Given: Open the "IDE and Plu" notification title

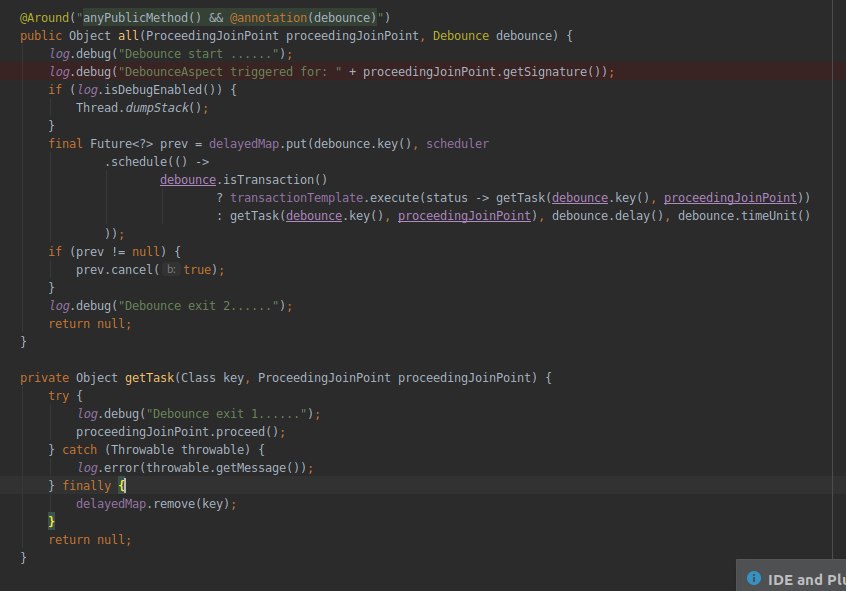Looking at the screenshot, I should [x=806, y=580].
